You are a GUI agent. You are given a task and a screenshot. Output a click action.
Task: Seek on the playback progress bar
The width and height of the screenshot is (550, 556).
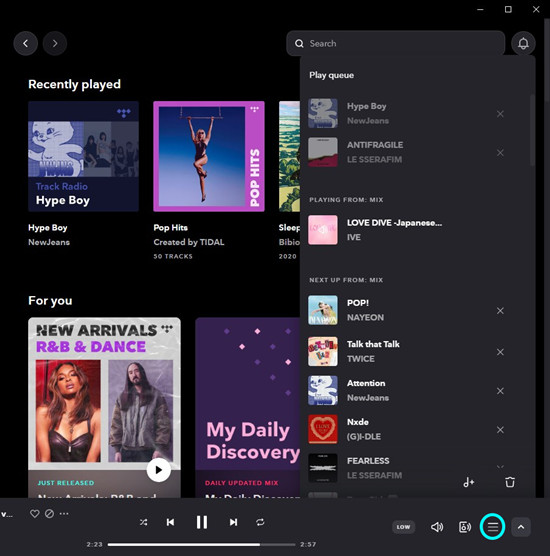click(201, 544)
